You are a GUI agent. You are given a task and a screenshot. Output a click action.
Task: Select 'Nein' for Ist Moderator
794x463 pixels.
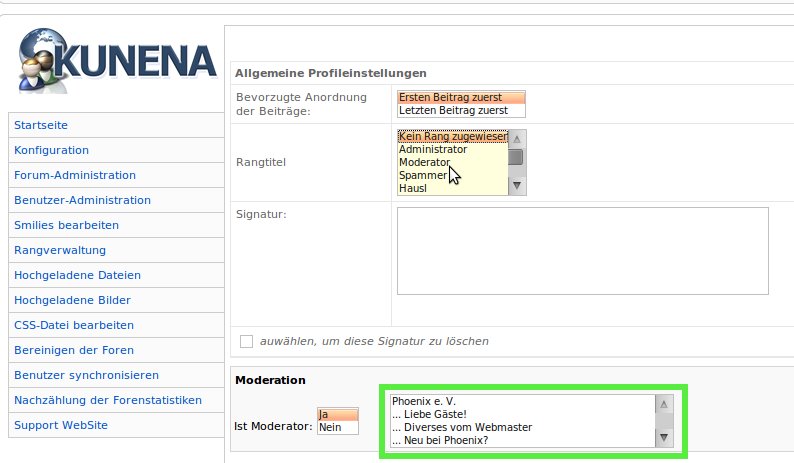338,428
